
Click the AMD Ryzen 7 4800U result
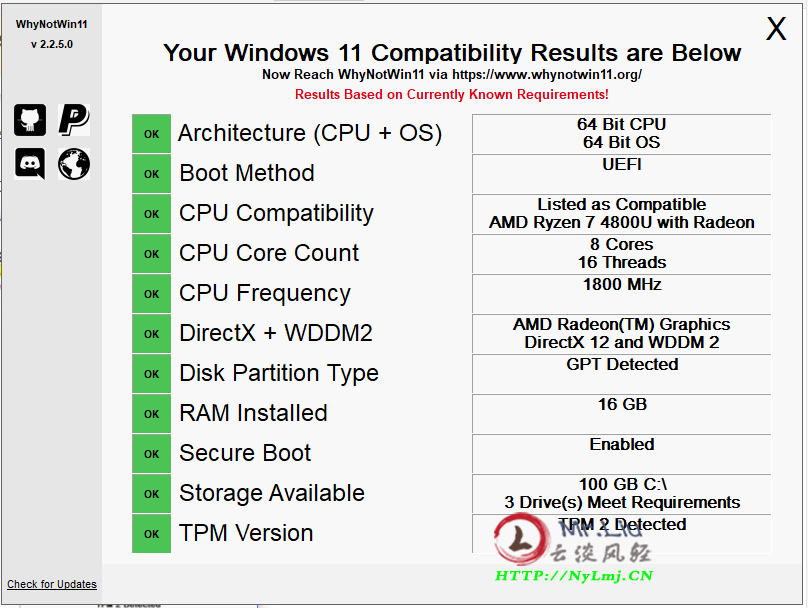(621, 223)
